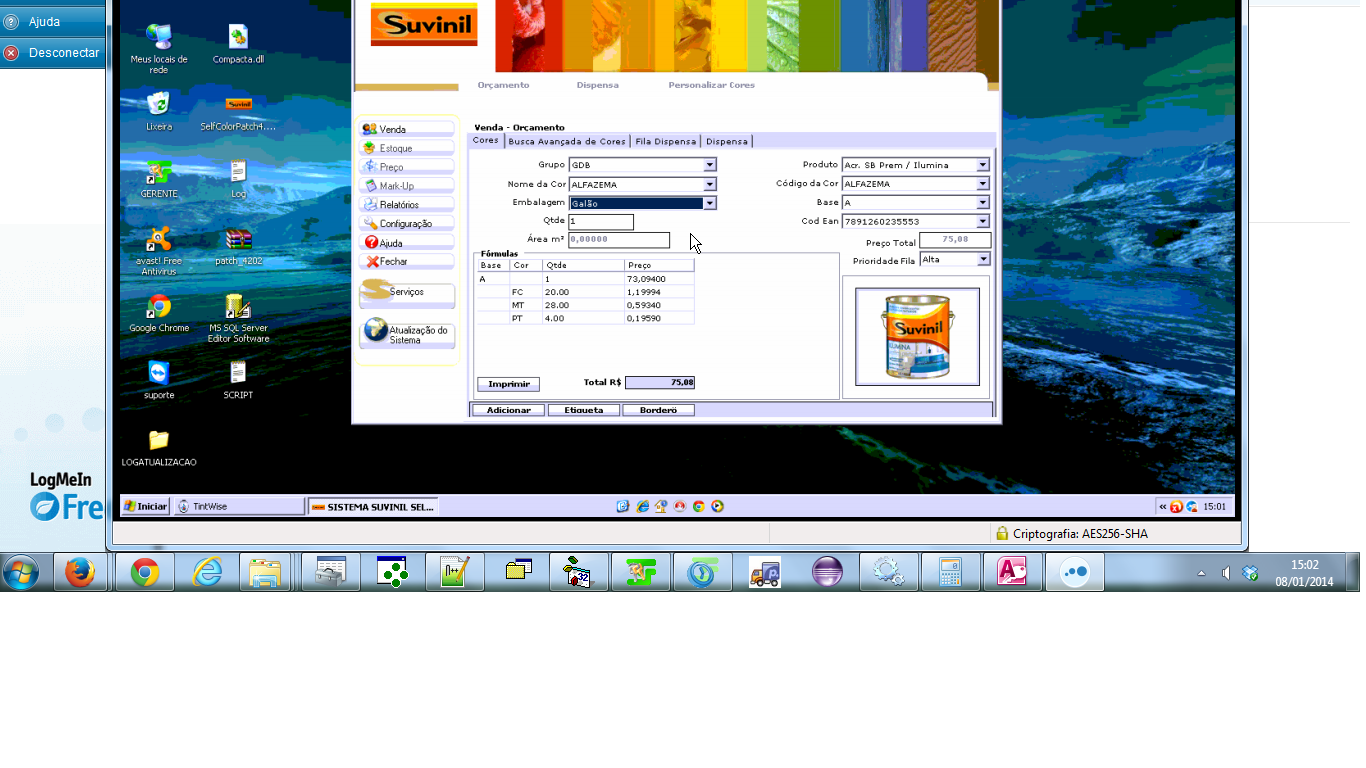
Task: Click the Preço Total field
Action: point(955,240)
